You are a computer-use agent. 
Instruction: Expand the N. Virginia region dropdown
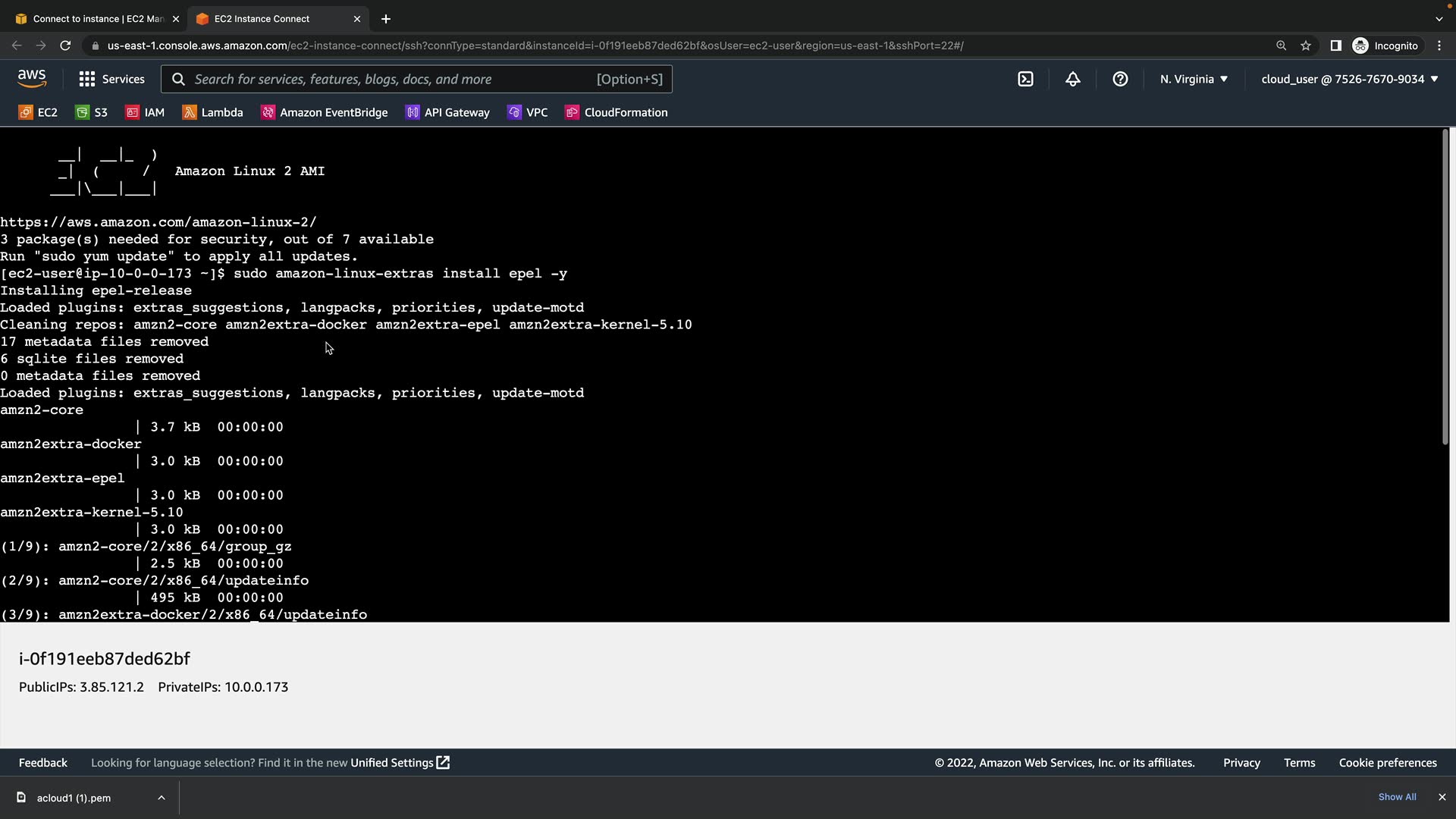click(x=1194, y=79)
